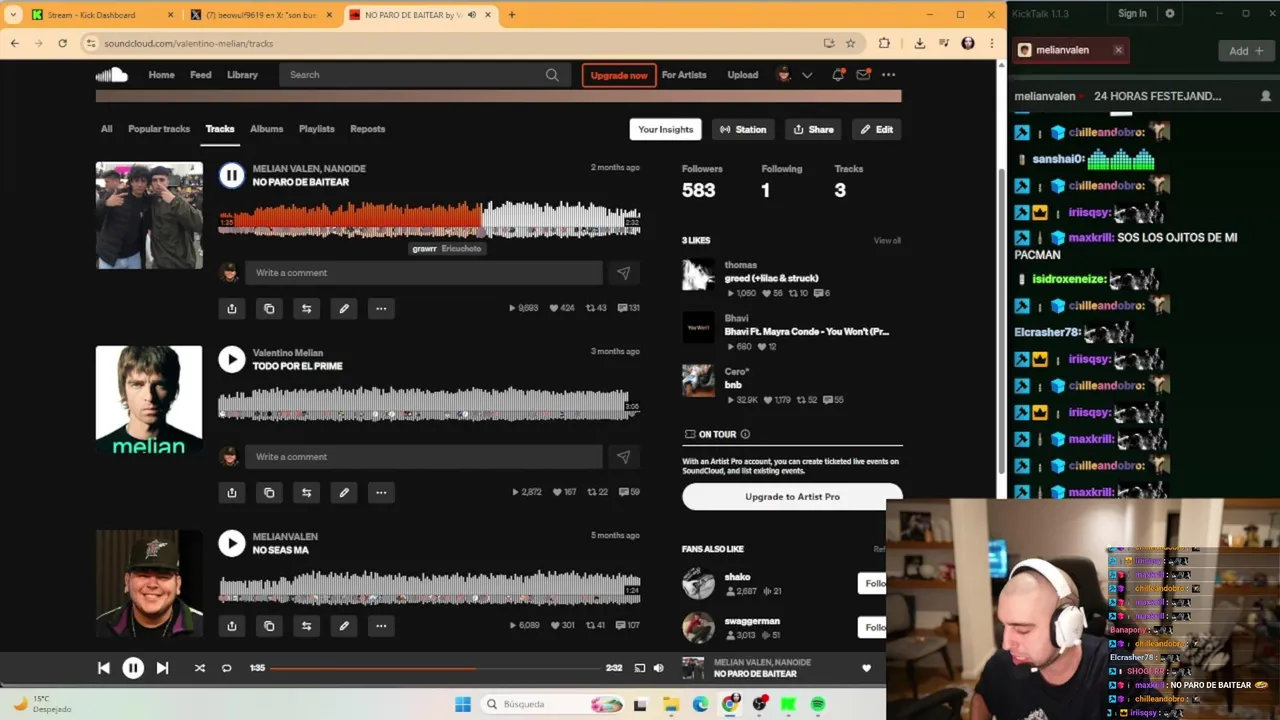
Task: Play the TODO POR EL PRIME track
Action: (x=231, y=359)
